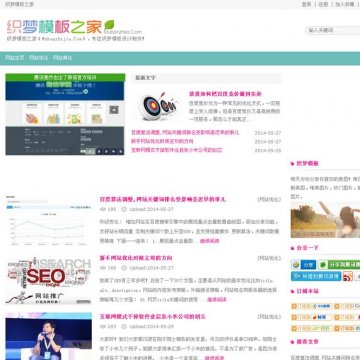
Task: Click the 注册 register link
Action: pos(323,4)
